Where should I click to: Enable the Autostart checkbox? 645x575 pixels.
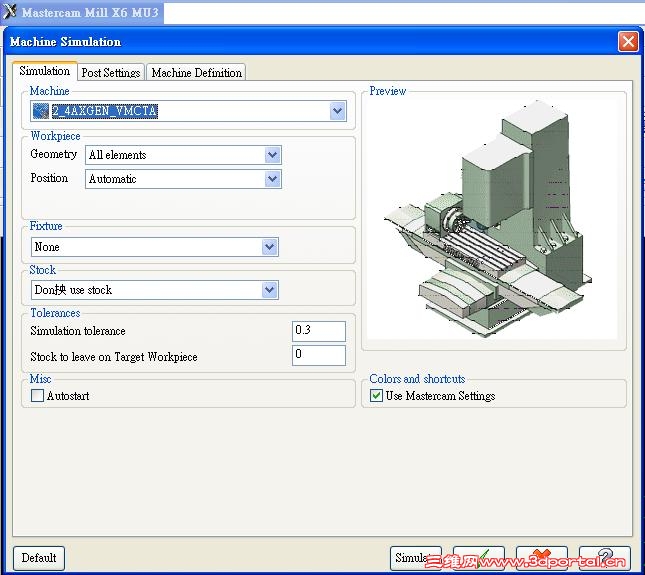coord(37,396)
